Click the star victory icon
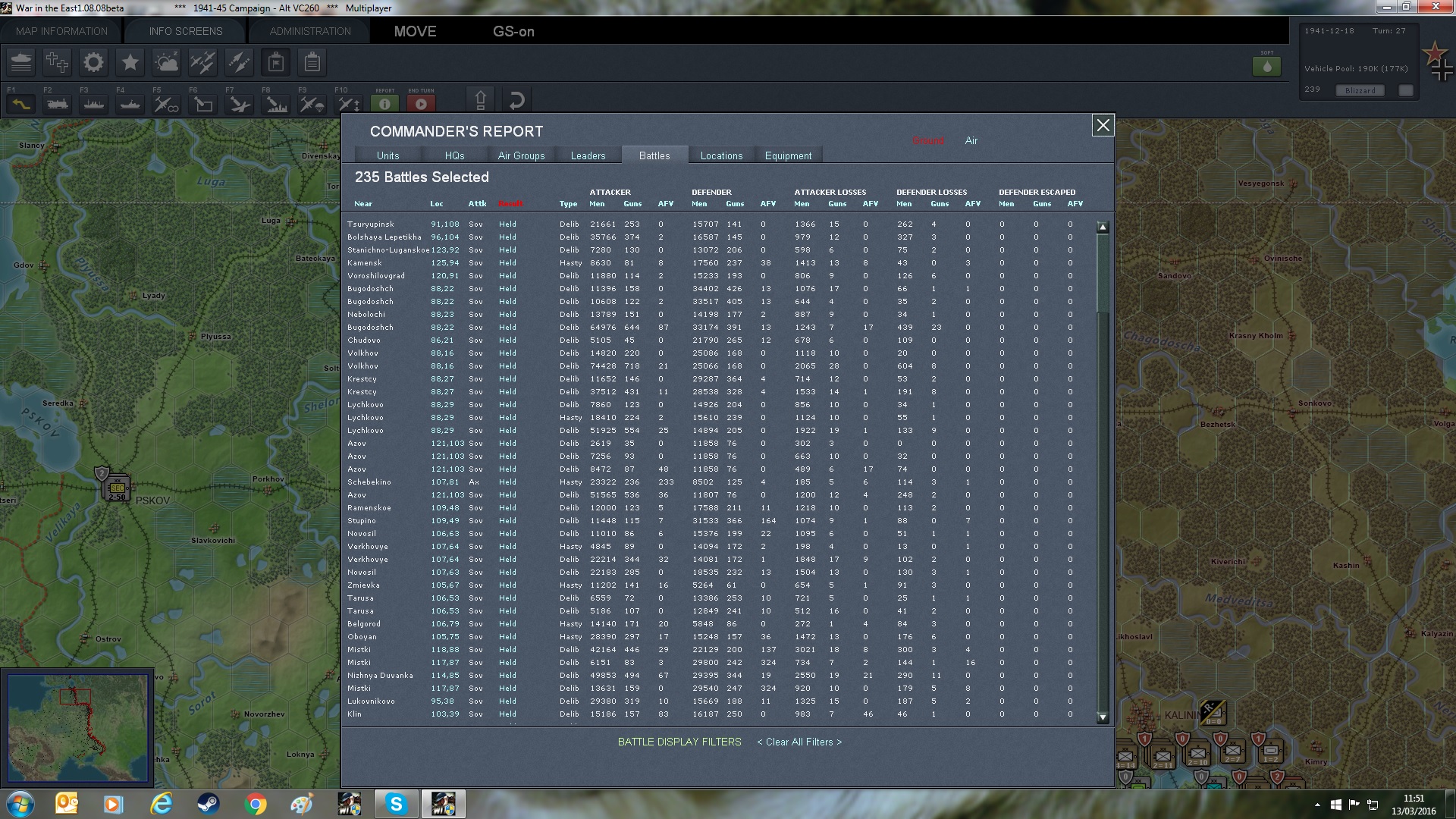The image size is (1456, 819). [130, 62]
